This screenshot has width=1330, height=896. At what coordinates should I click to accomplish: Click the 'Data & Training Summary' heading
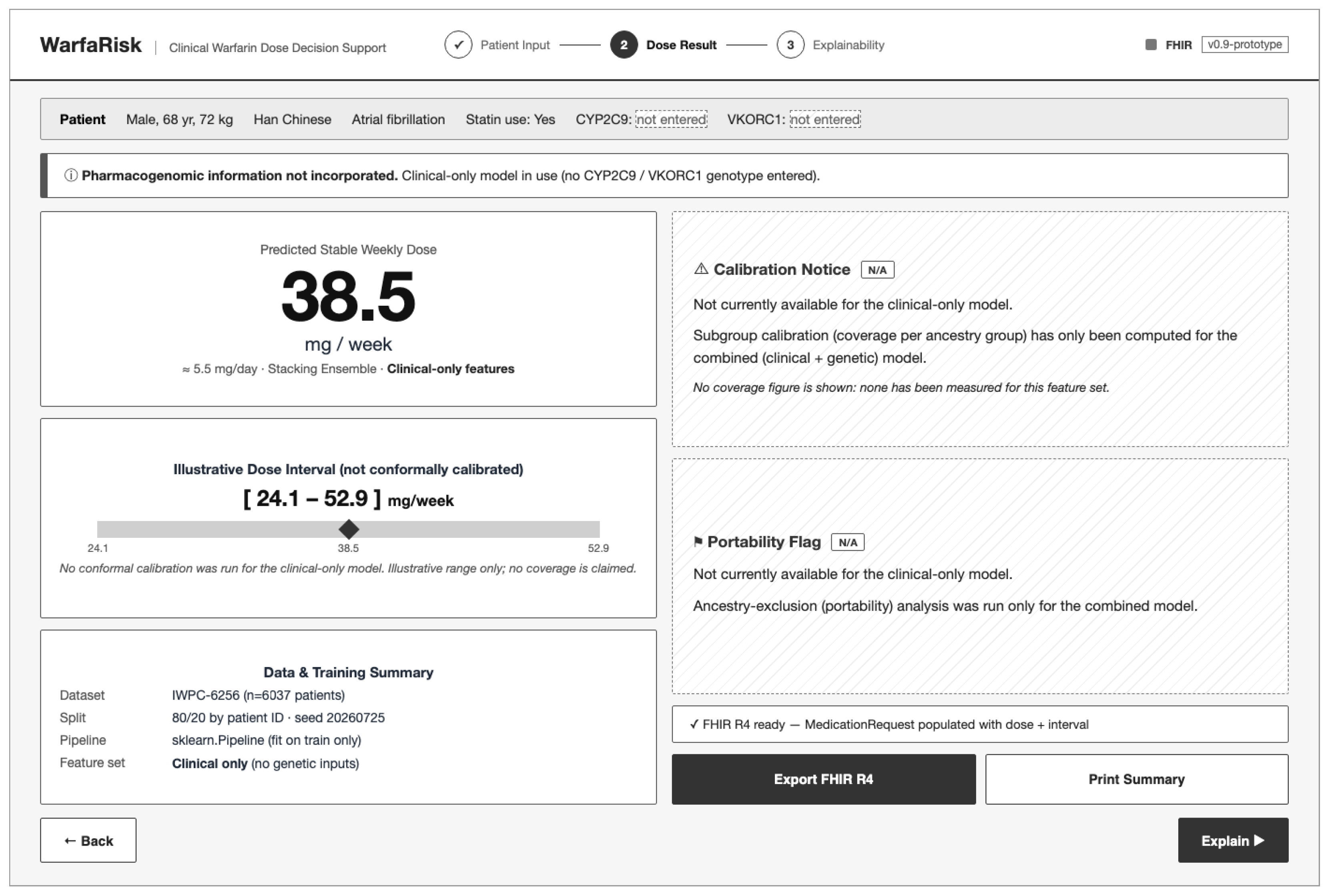[x=348, y=672]
